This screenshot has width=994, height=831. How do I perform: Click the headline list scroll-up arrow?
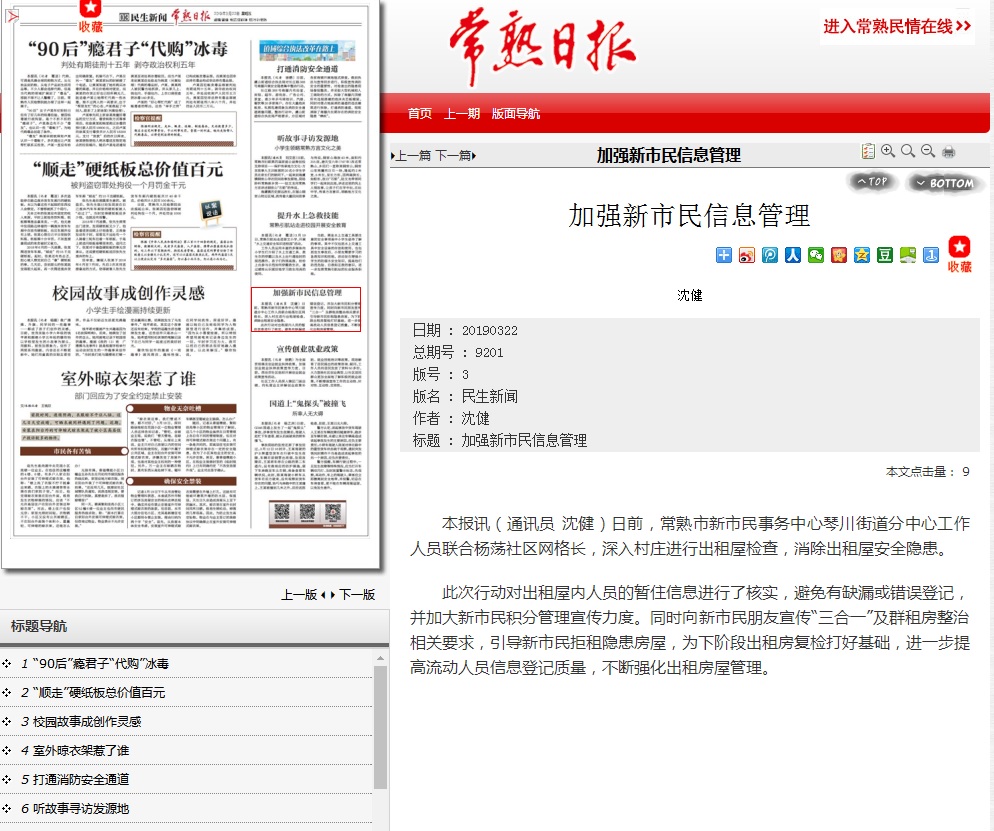380,659
